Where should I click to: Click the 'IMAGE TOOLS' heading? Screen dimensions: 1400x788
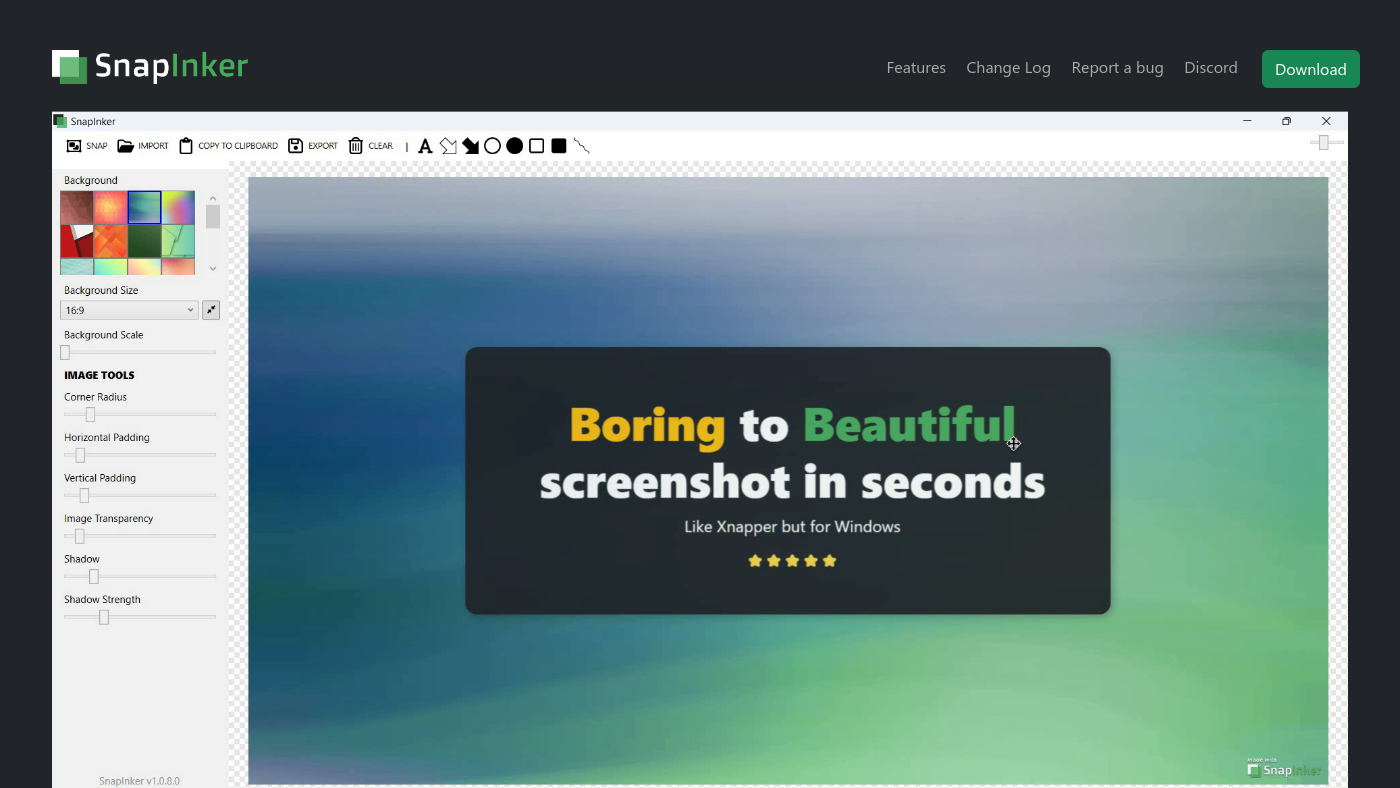coord(99,375)
